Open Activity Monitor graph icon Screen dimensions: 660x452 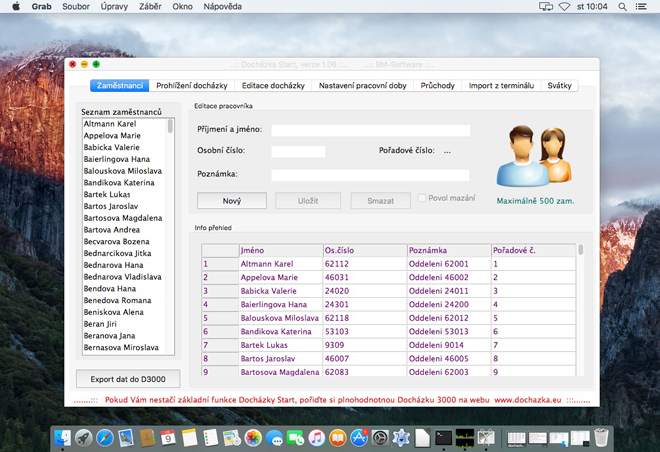tap(465, 438)
